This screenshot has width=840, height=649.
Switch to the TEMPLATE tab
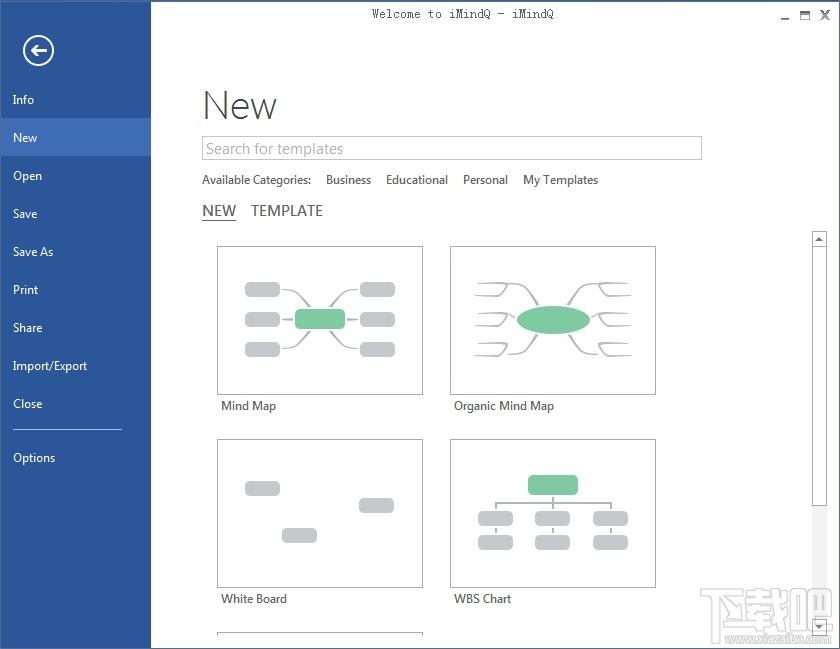click(286, 211)
